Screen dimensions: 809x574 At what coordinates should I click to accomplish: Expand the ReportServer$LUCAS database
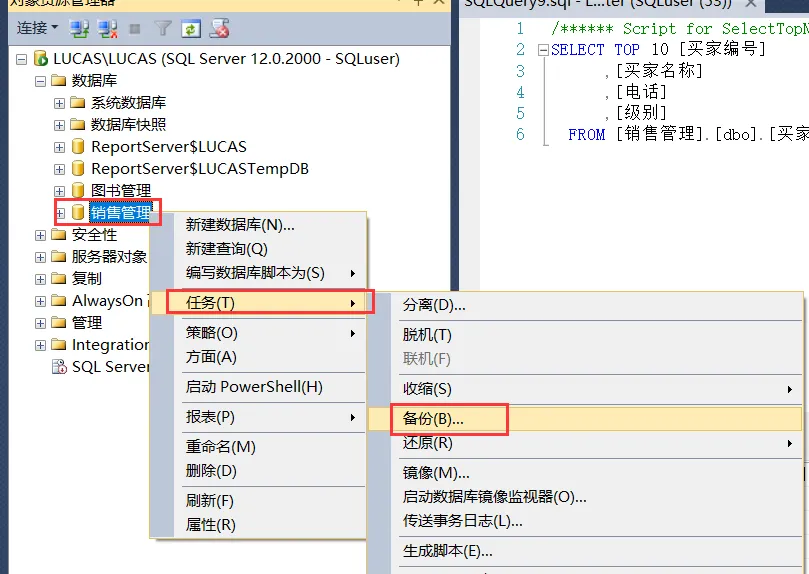(59, 147)
